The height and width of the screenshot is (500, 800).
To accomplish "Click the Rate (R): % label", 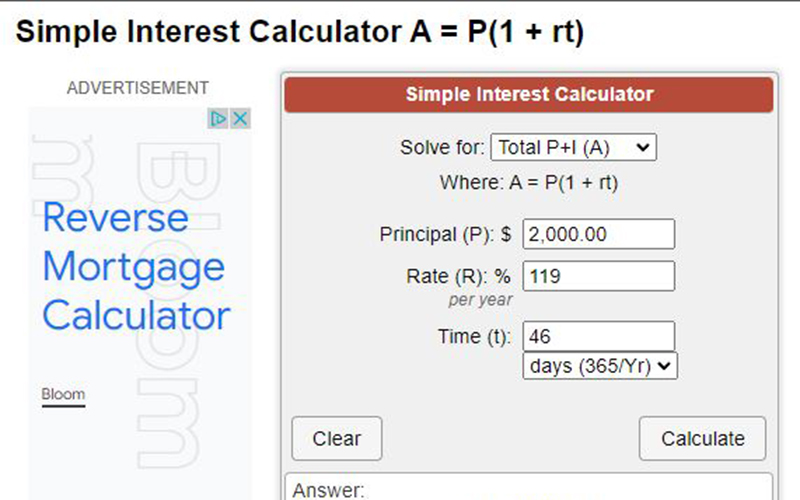I will pyautogui.click(x=459, y=277).
